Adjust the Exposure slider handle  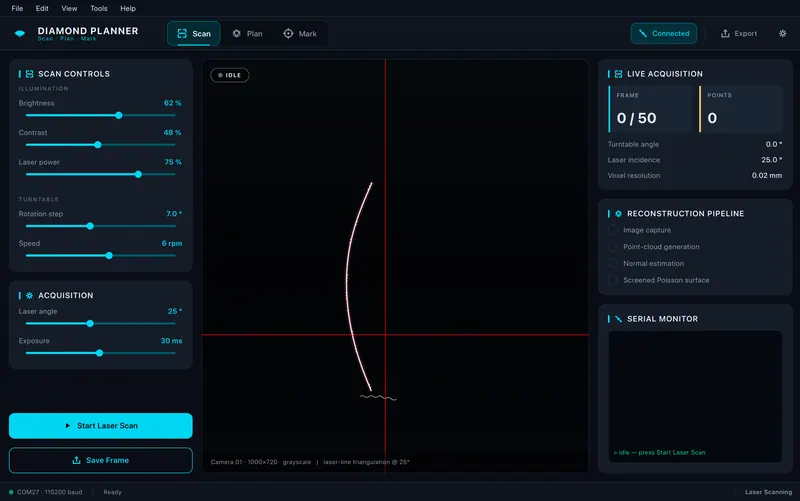[x=99, y=353]
